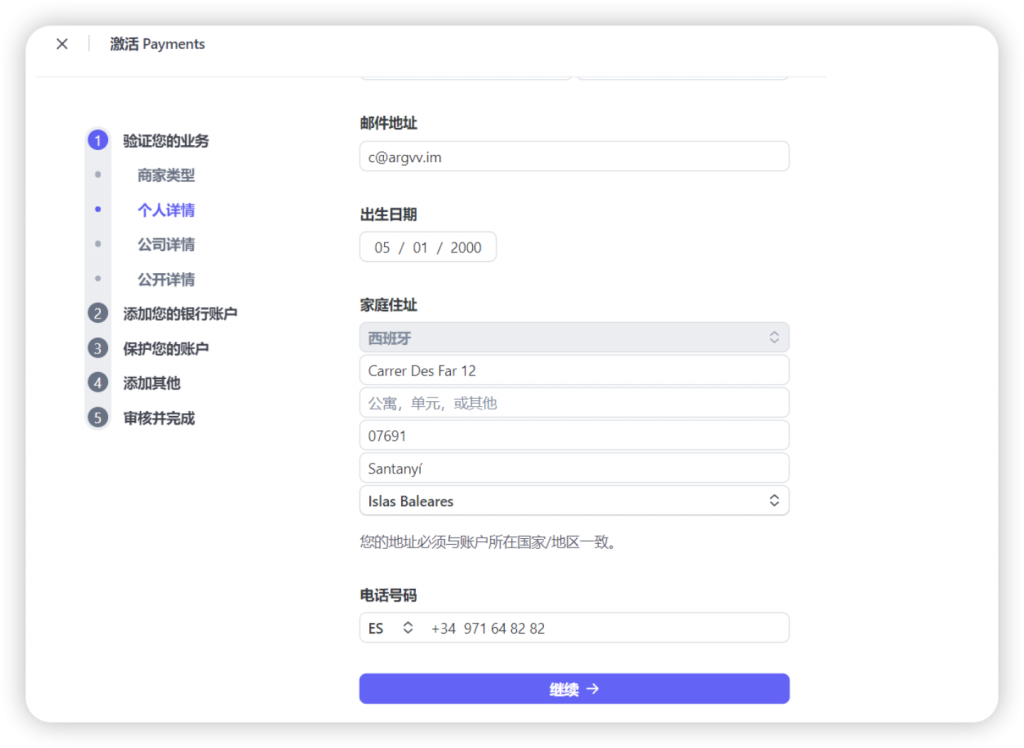The width and height of the screenshot is (1024, 748).
Task: Click the postal code field 07691
Action: pos(574,436)
